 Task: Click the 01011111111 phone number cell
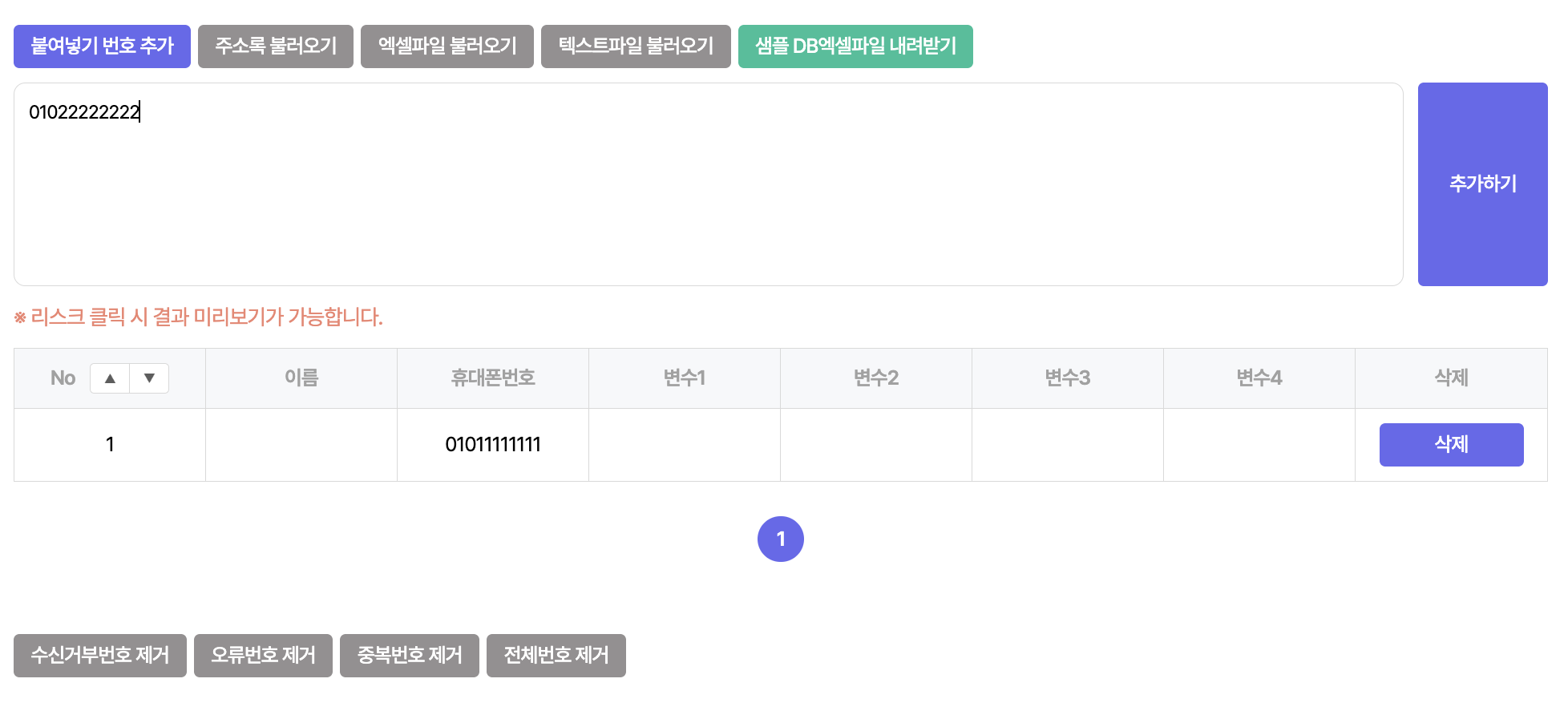click(492, 445)
